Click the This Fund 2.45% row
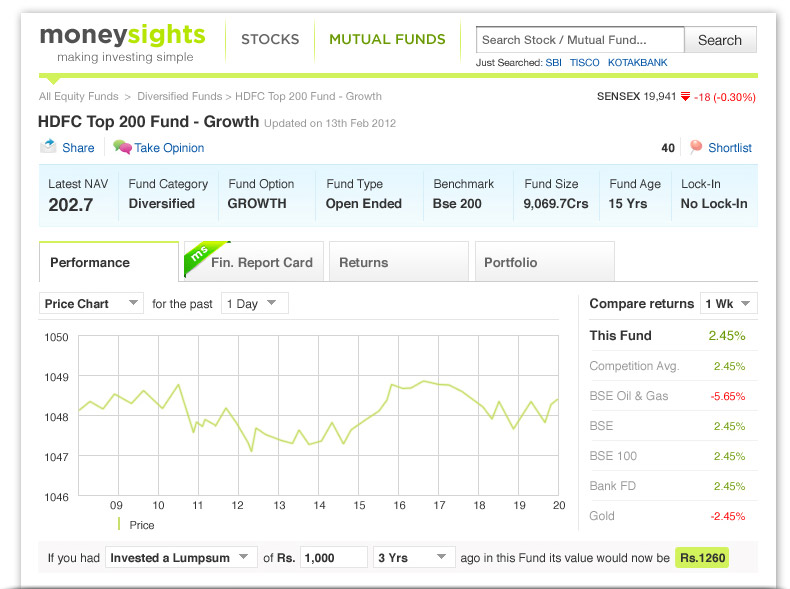The height and width of the screenshot is (589, 790). pos(673,336)
